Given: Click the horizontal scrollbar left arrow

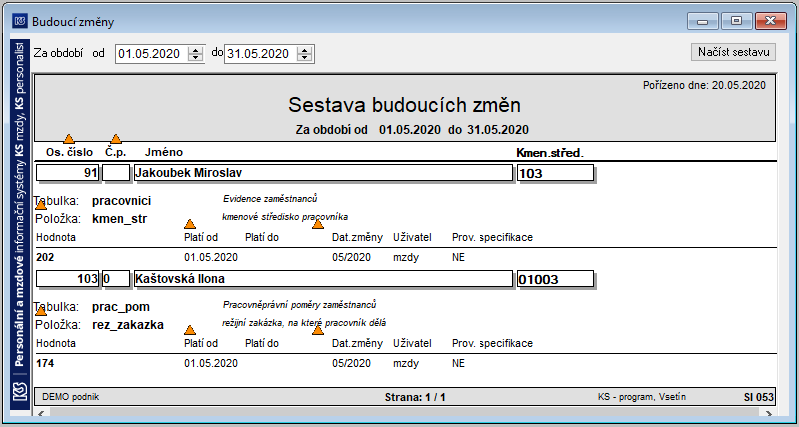Looking at the screenshot, I should (40, 413).
